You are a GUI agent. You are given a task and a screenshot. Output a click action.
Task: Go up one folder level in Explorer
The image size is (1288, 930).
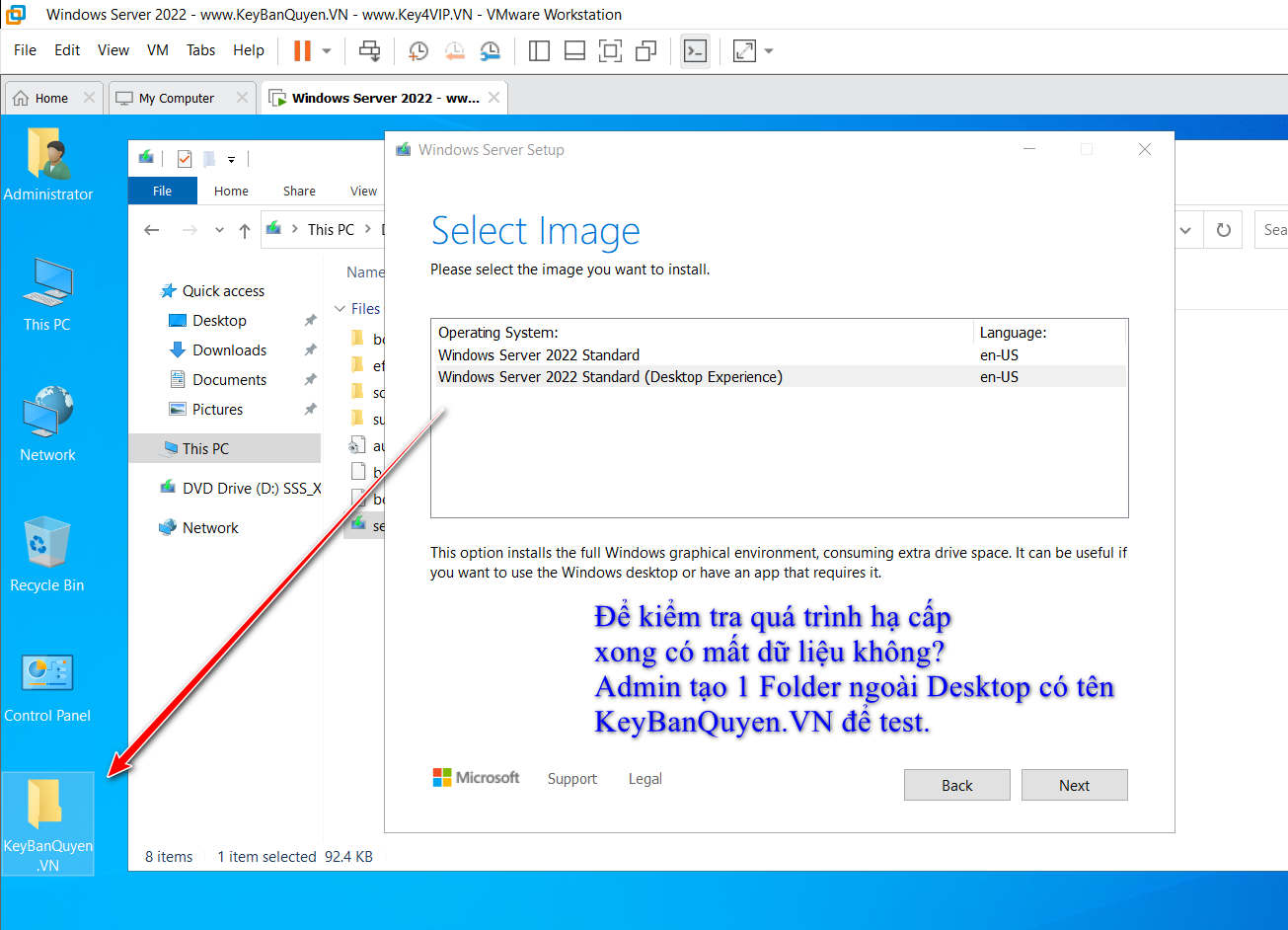click(x=245, y=230)
